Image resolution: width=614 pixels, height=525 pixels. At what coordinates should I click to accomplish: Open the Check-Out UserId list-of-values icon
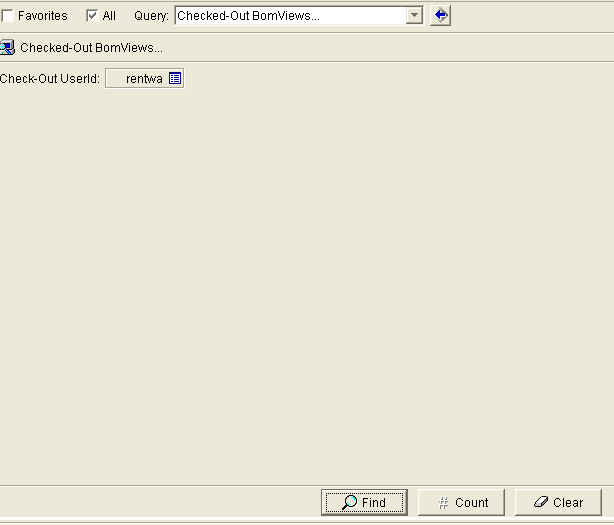point(175,78)
